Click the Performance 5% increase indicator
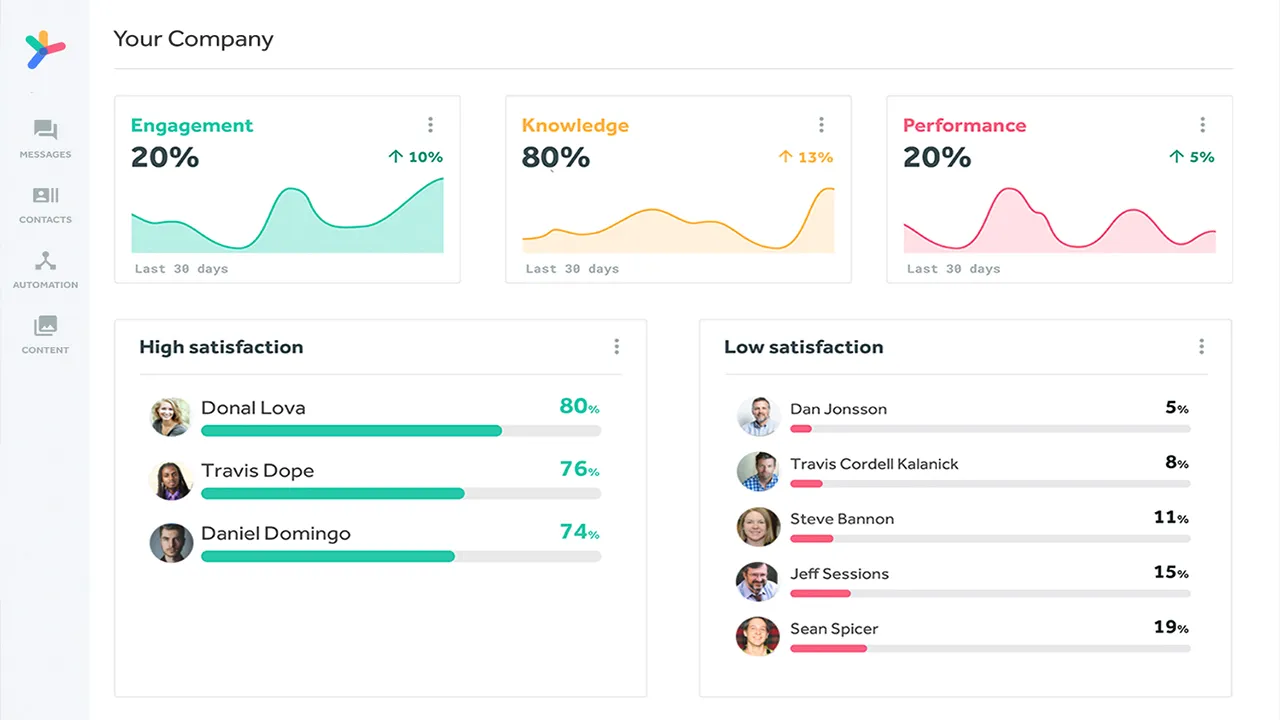The height and width of the screenshot is (720, 1280). 1192,157
